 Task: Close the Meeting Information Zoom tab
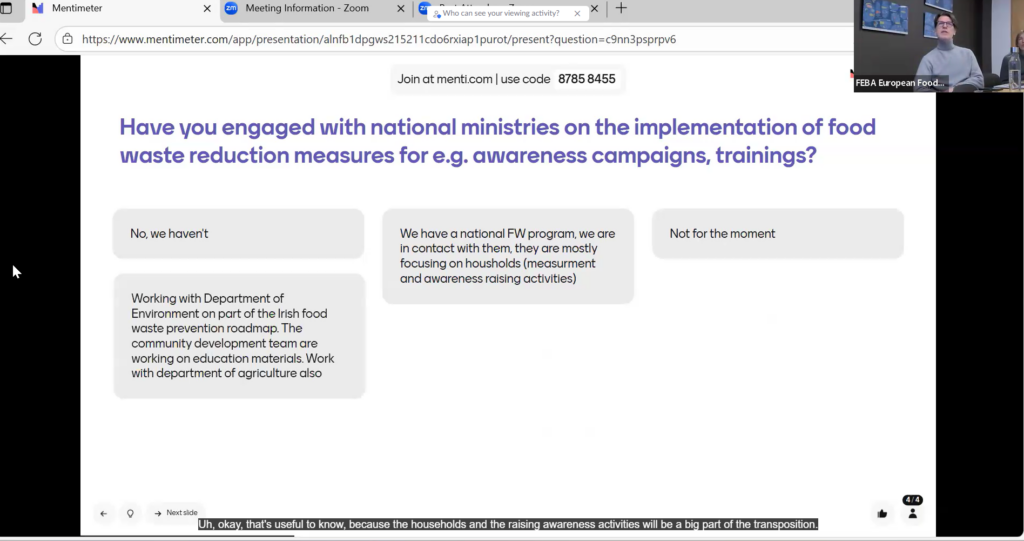tap(401, 9)
